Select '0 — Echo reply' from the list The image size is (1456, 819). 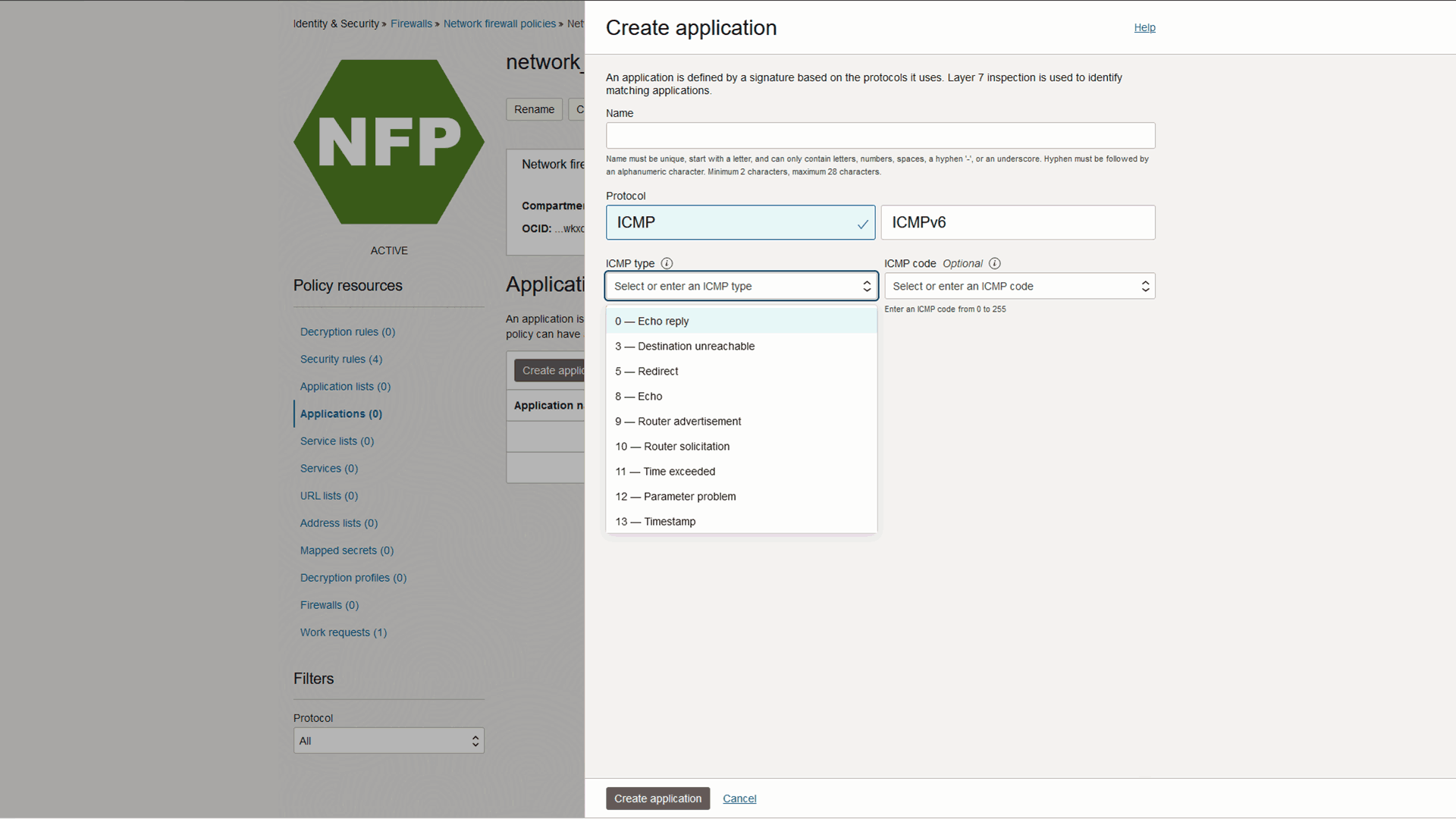pos(651,321)
